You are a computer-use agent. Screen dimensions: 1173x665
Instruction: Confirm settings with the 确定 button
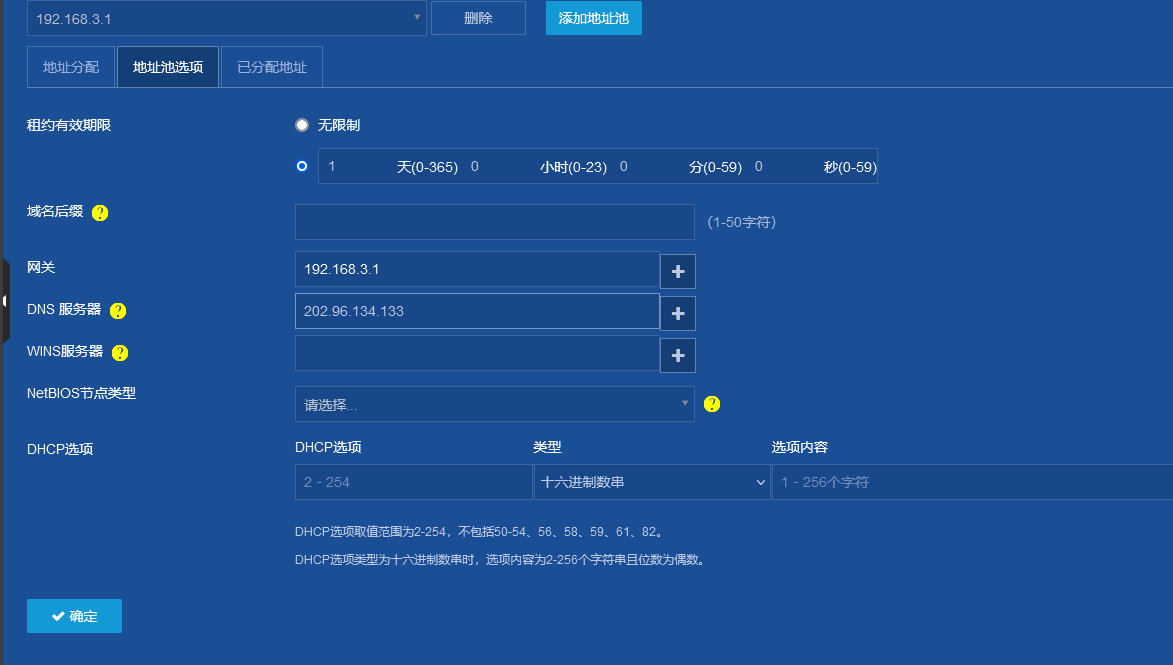[x=74, y=616]
